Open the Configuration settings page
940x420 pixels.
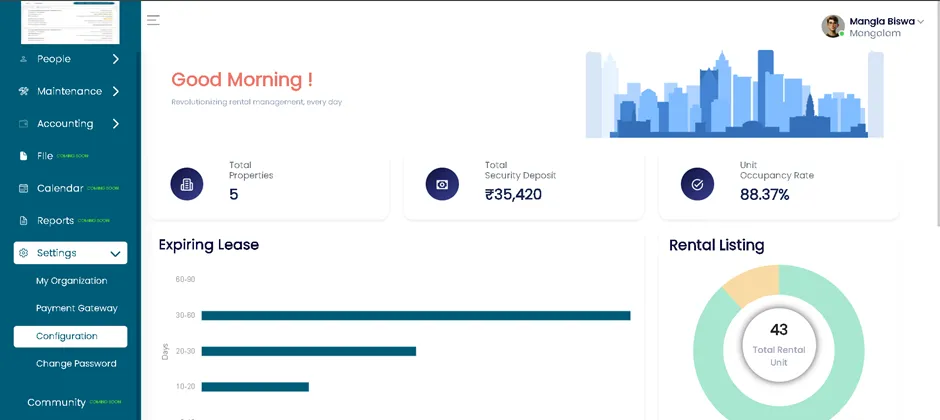(70, 336)
